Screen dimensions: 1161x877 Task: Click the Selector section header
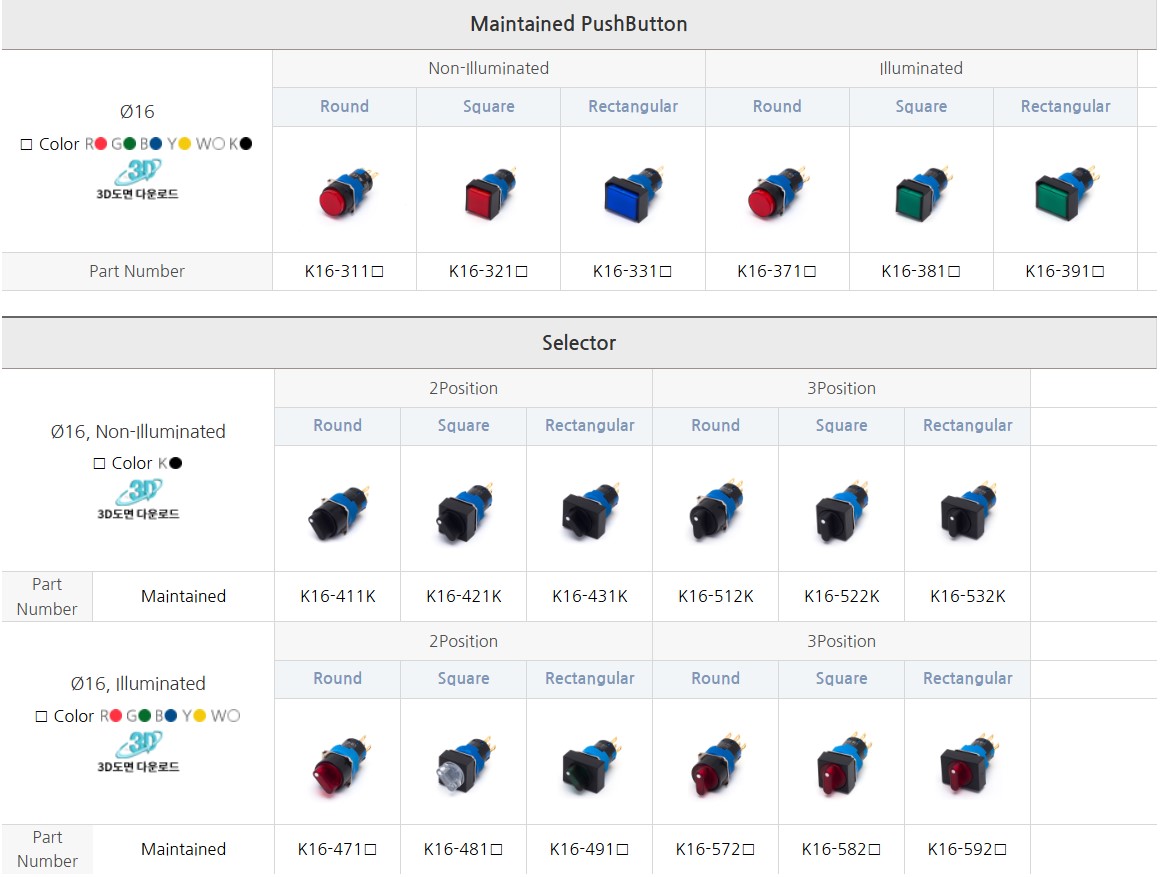coord(579,343)
